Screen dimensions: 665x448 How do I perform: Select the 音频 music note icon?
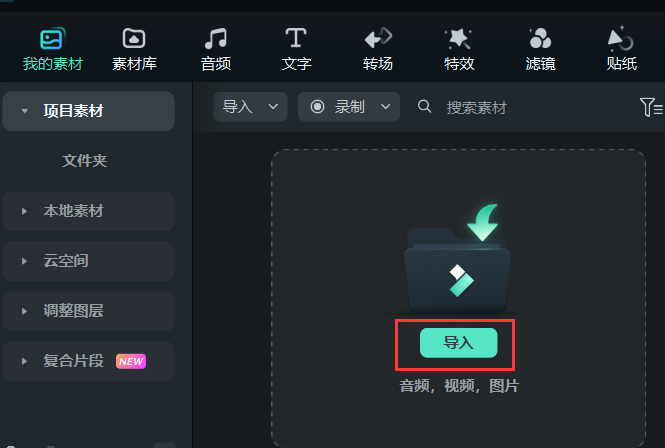coord(215,39)
